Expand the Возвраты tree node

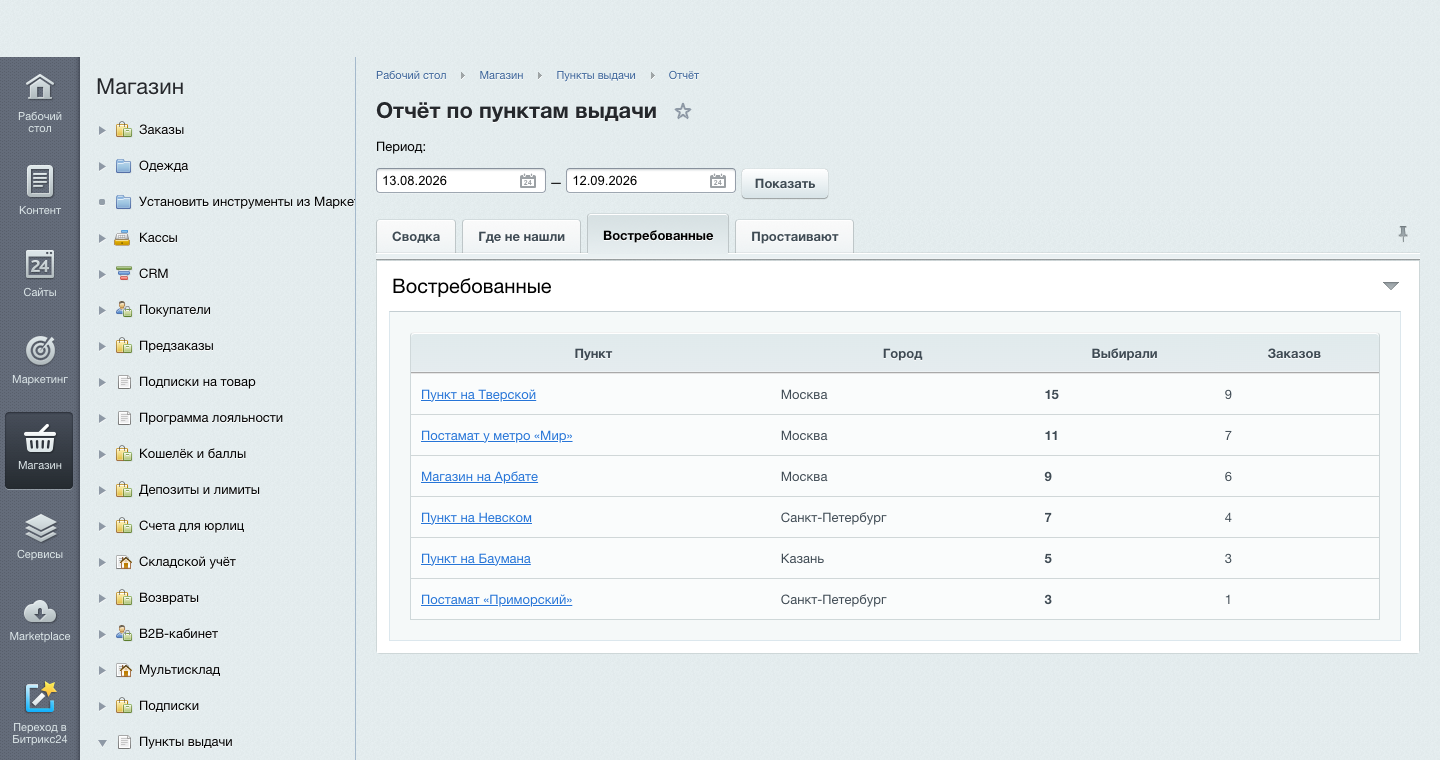click(x=102, y=598)
